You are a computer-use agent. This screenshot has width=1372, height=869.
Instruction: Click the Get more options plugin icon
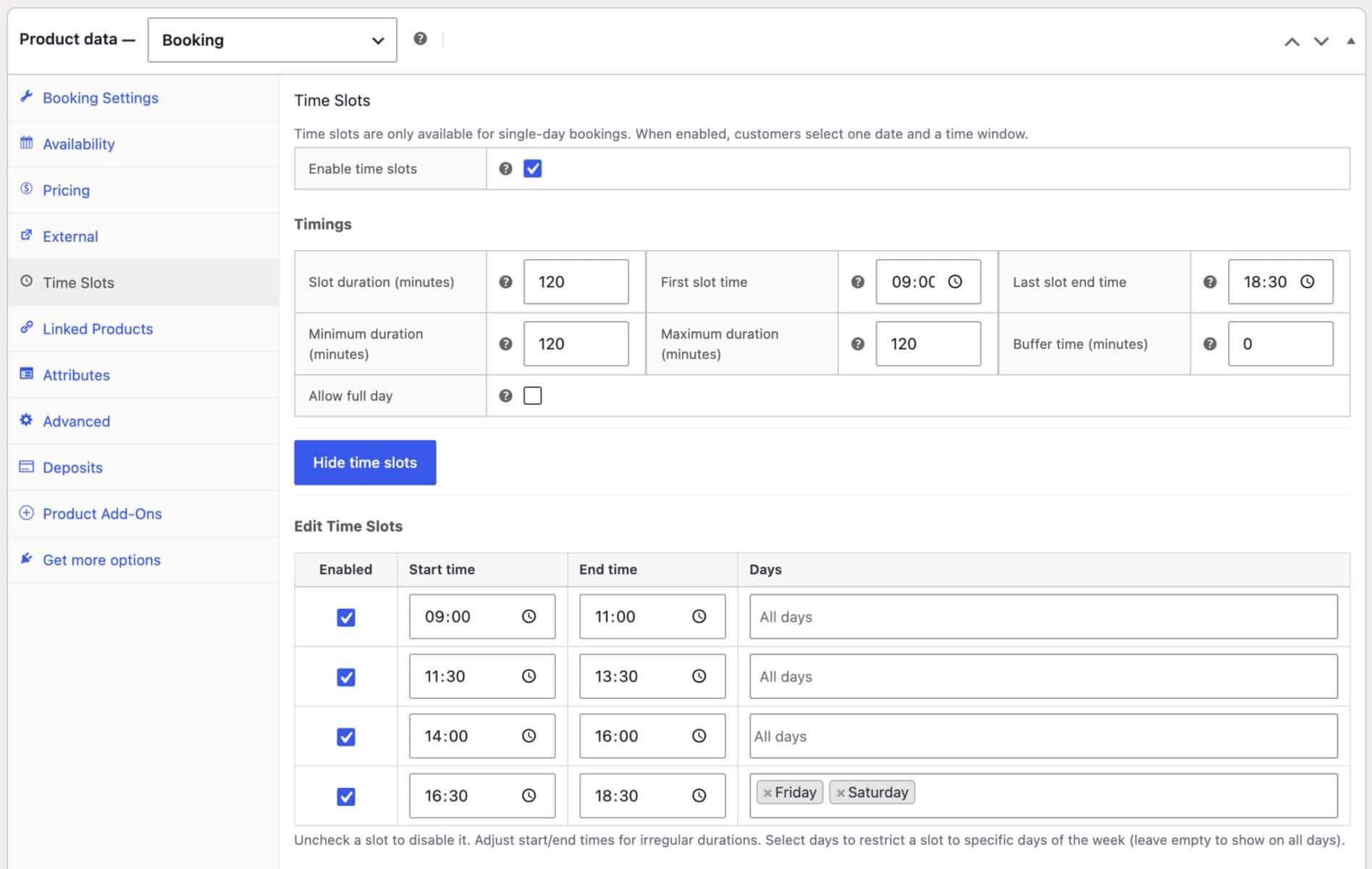27,558
